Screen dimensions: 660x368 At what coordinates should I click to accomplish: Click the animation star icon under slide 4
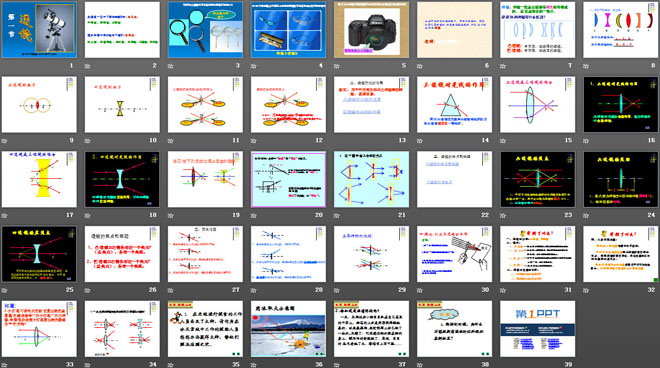pyautogui.click(x=254, y=66)
